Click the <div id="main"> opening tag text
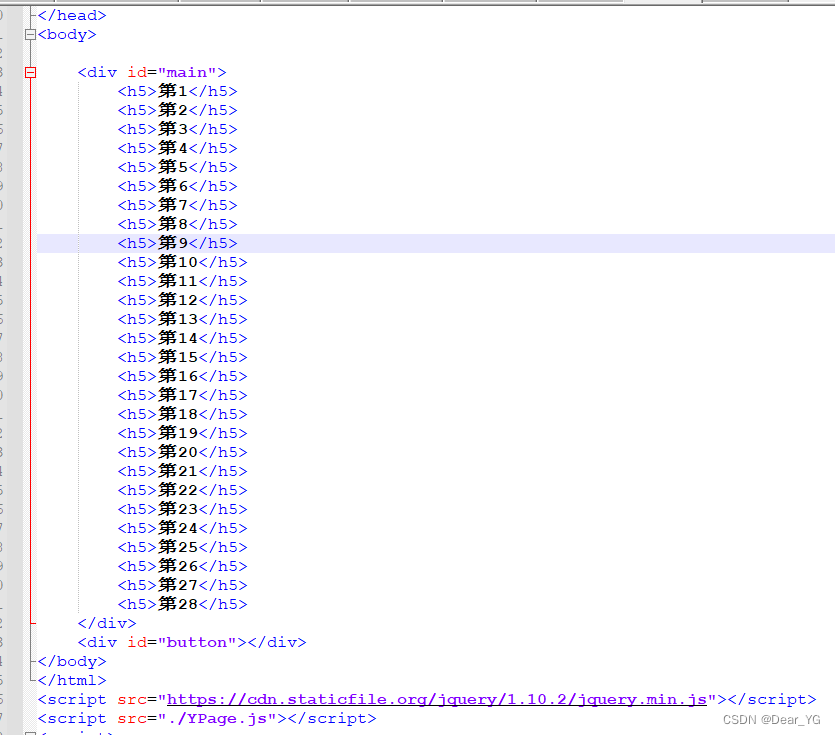This screenshot has width=835, height=735. click(152, 72)
